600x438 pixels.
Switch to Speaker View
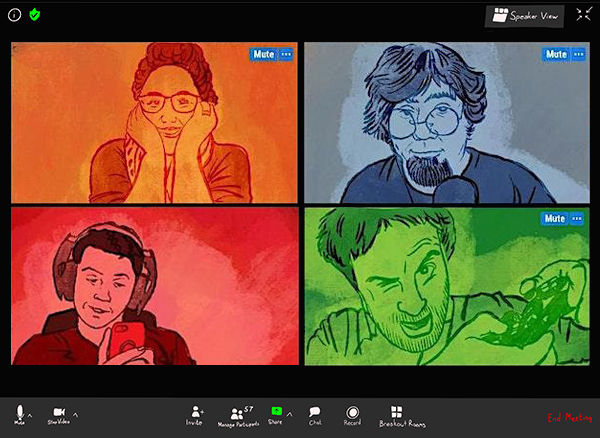(524, 16)
